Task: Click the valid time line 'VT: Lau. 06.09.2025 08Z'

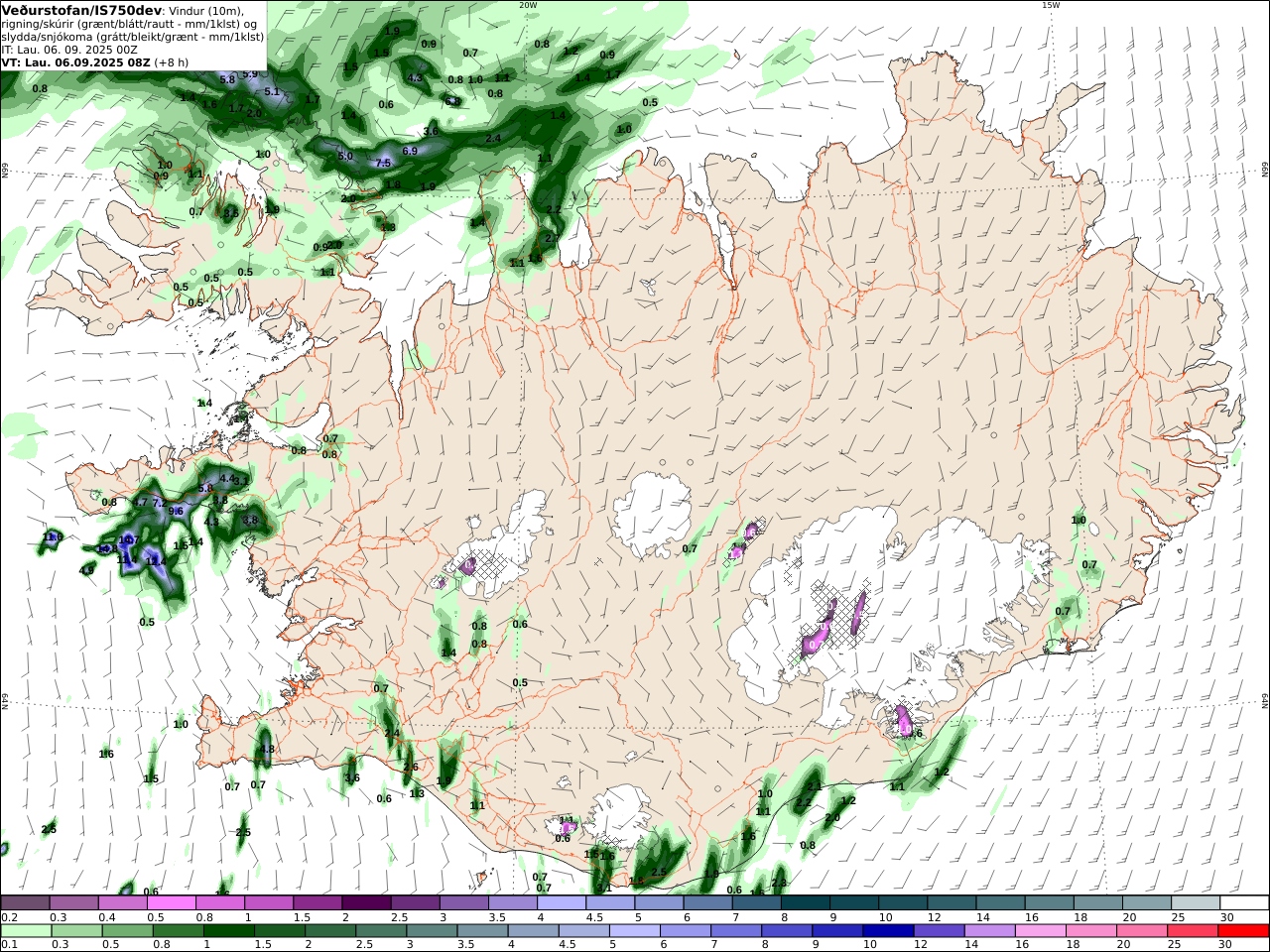Action: coord(75,61)
